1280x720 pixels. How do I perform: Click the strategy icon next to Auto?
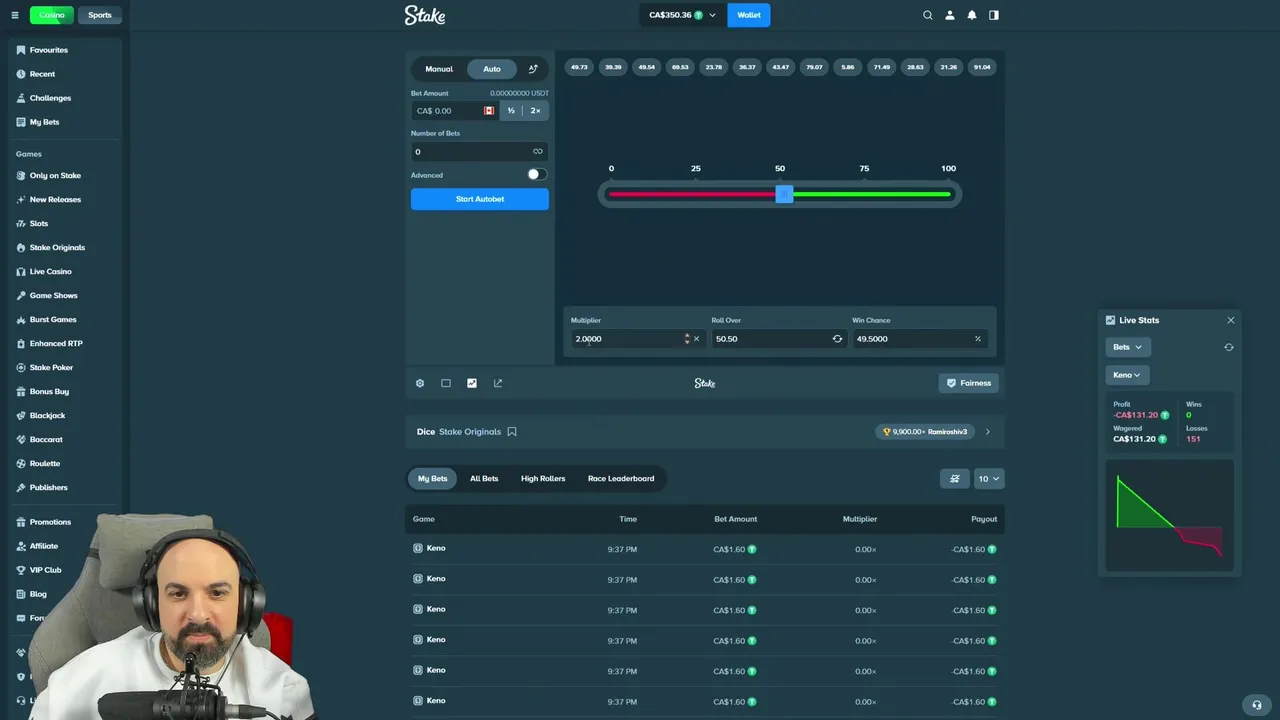coord(533,69)
